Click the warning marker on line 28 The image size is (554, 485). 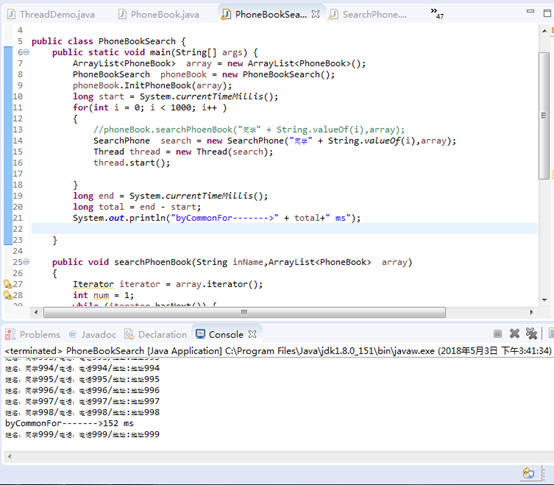(x=7, y=295)
